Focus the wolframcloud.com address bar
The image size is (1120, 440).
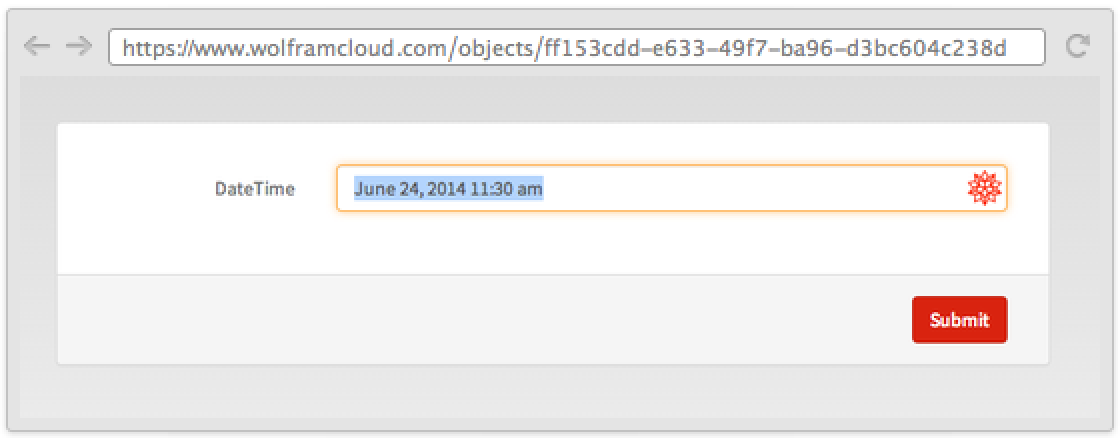click(576, 47)
